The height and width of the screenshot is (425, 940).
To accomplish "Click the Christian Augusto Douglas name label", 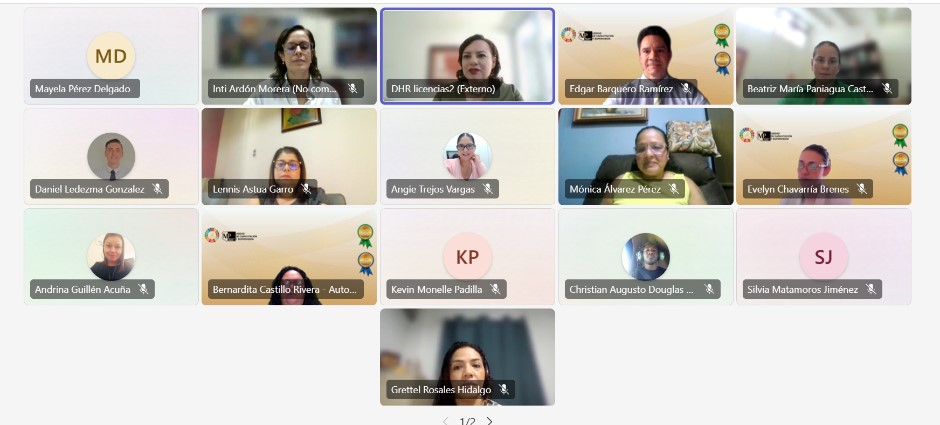I will tap(631, 289).
